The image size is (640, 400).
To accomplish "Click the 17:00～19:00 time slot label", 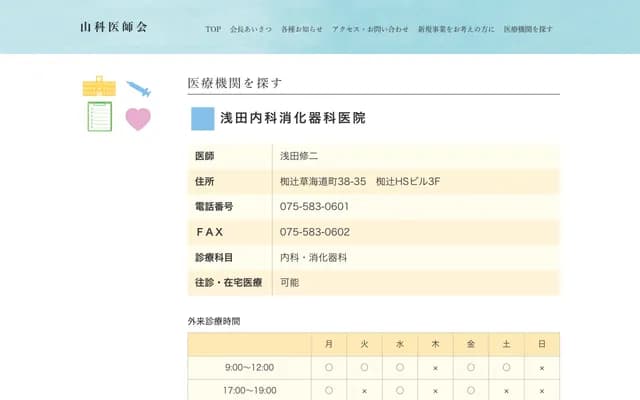I will [249, 391].
